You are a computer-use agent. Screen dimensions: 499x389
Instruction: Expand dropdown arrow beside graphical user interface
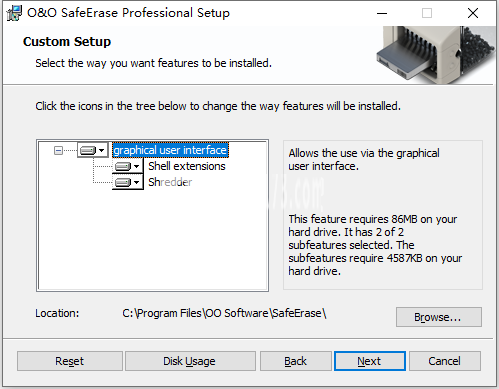[102, 150]
